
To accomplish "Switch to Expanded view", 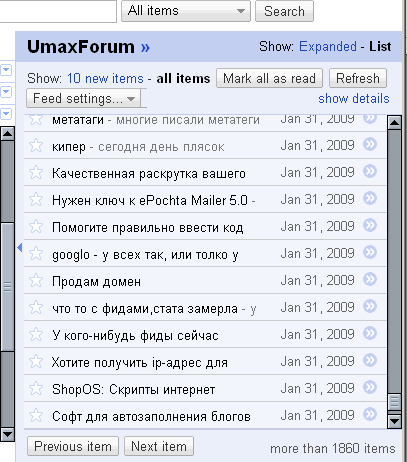I will click(x=328, y=47).
